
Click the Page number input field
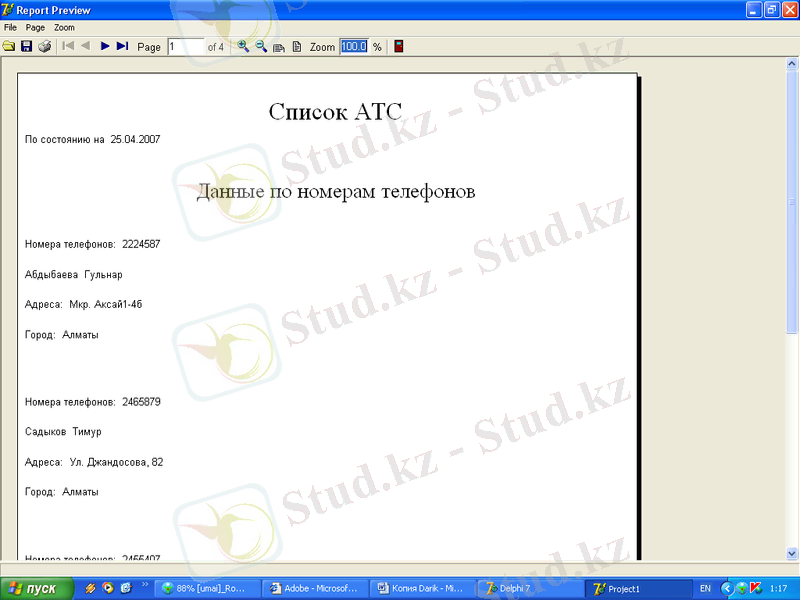coord(186,47)
